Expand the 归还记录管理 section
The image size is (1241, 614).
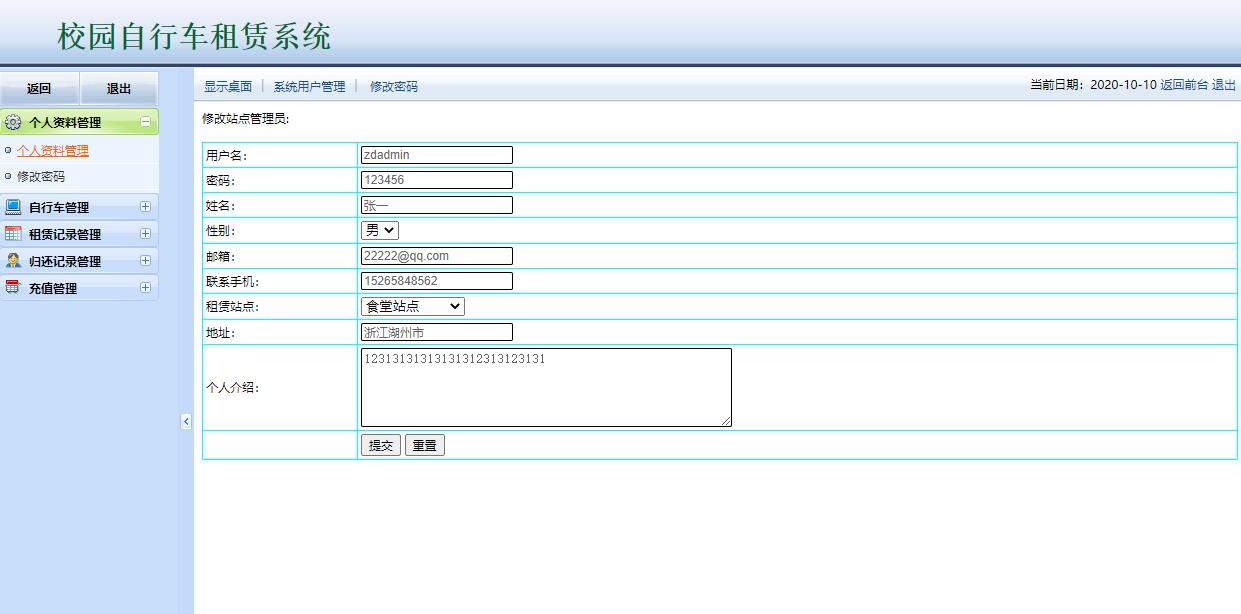coord(145,261)
